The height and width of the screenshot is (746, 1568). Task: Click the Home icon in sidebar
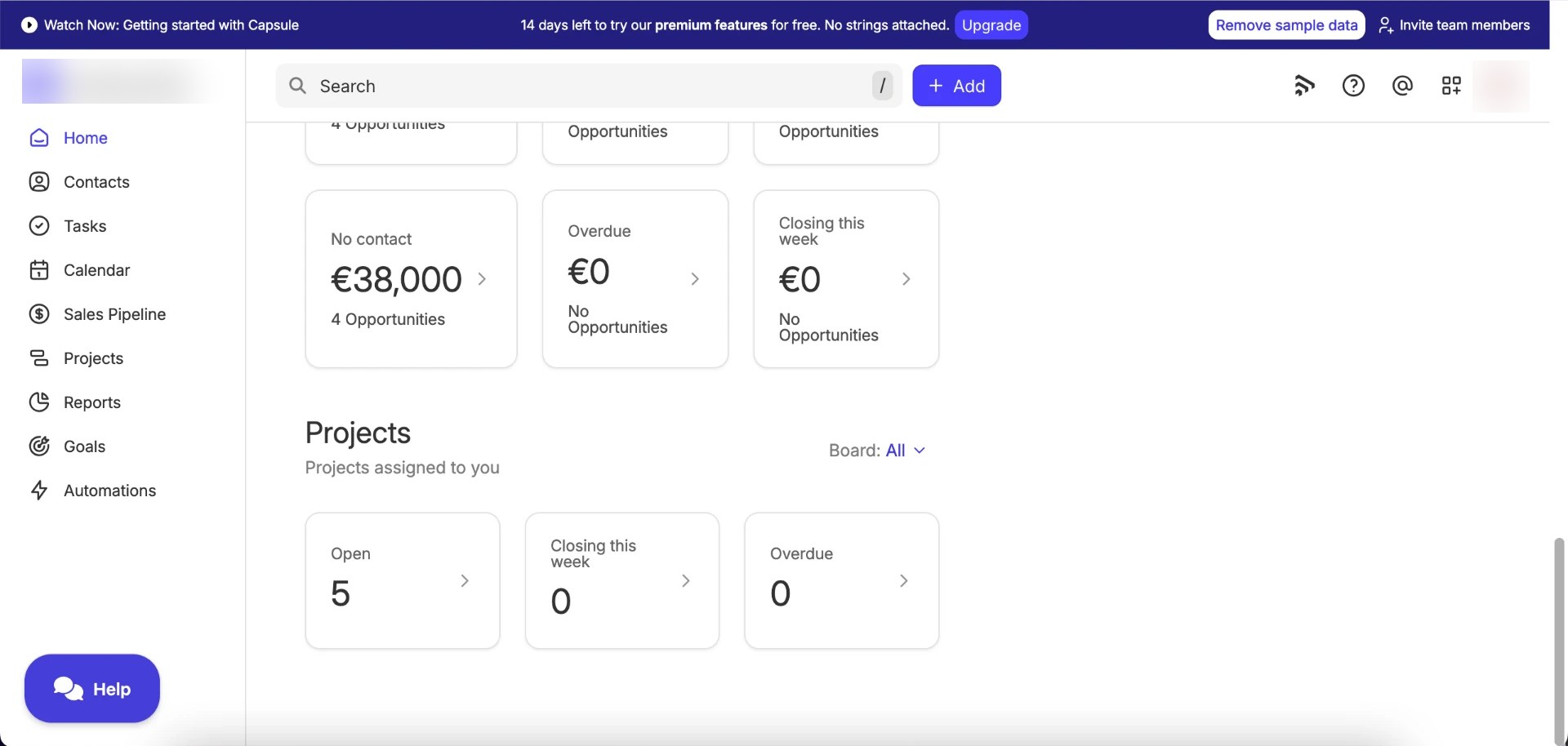[39, 138]
